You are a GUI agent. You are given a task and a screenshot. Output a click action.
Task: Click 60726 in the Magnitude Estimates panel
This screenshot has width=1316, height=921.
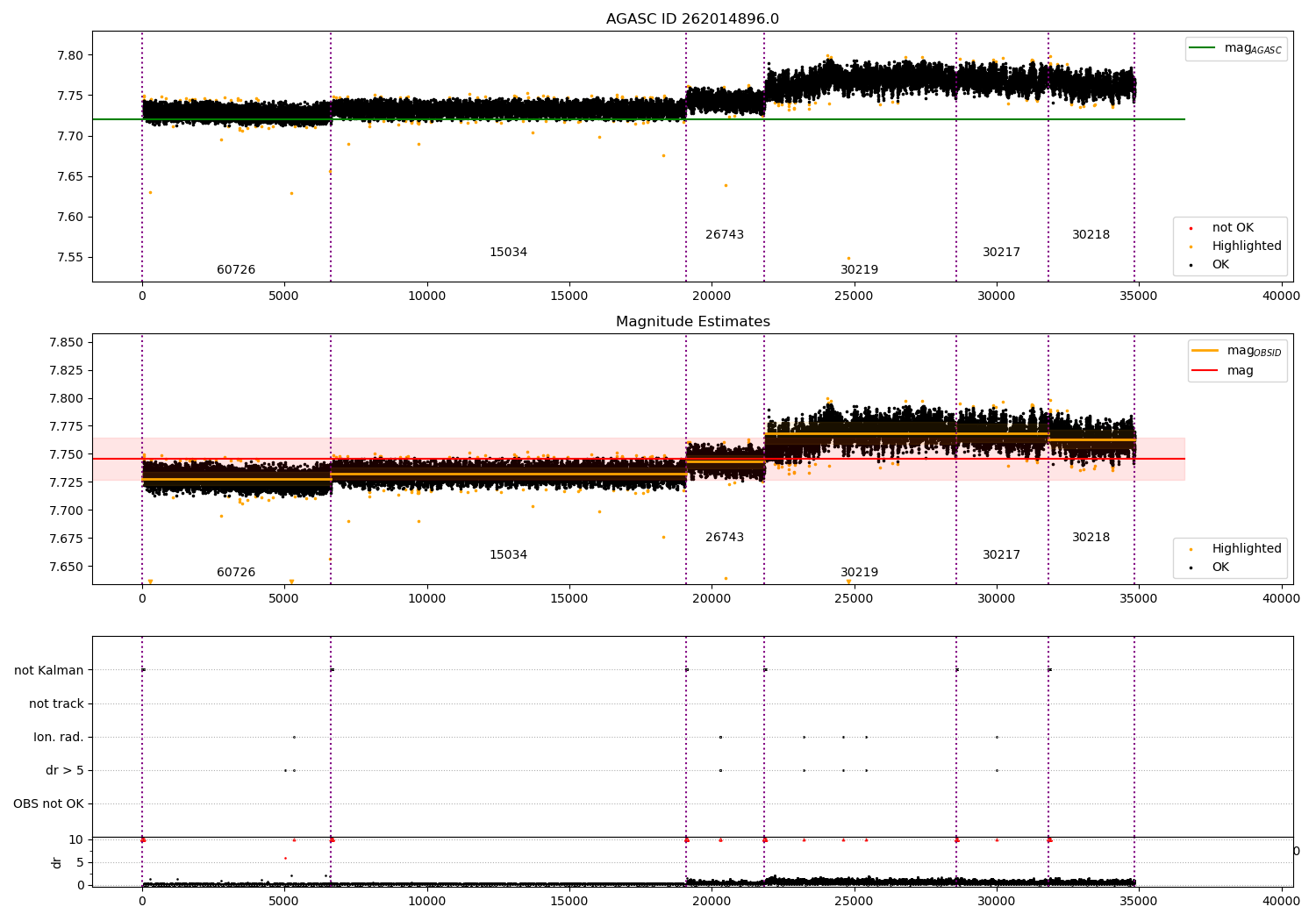point(236,573)
